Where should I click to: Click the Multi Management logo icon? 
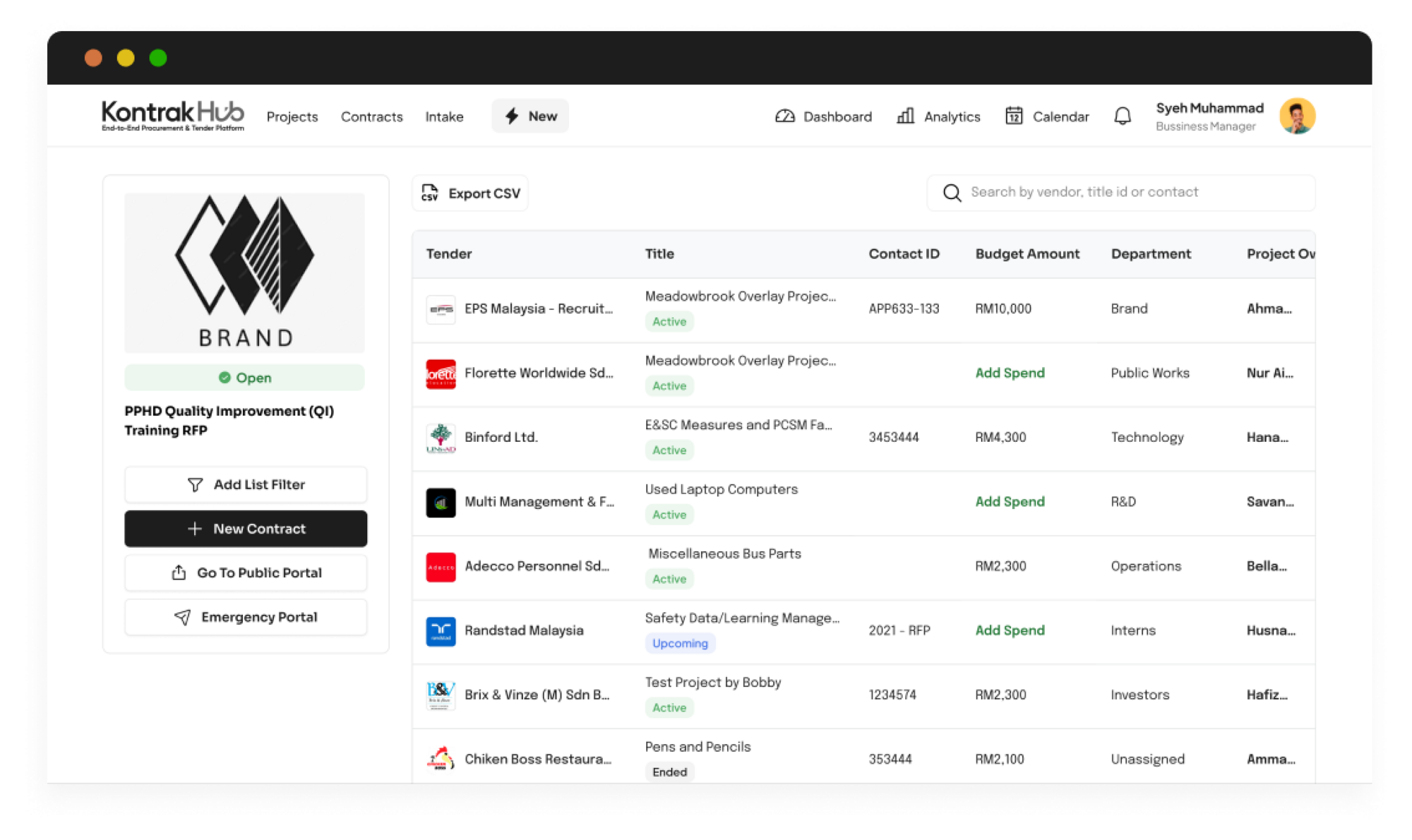(x=441, y=503)
